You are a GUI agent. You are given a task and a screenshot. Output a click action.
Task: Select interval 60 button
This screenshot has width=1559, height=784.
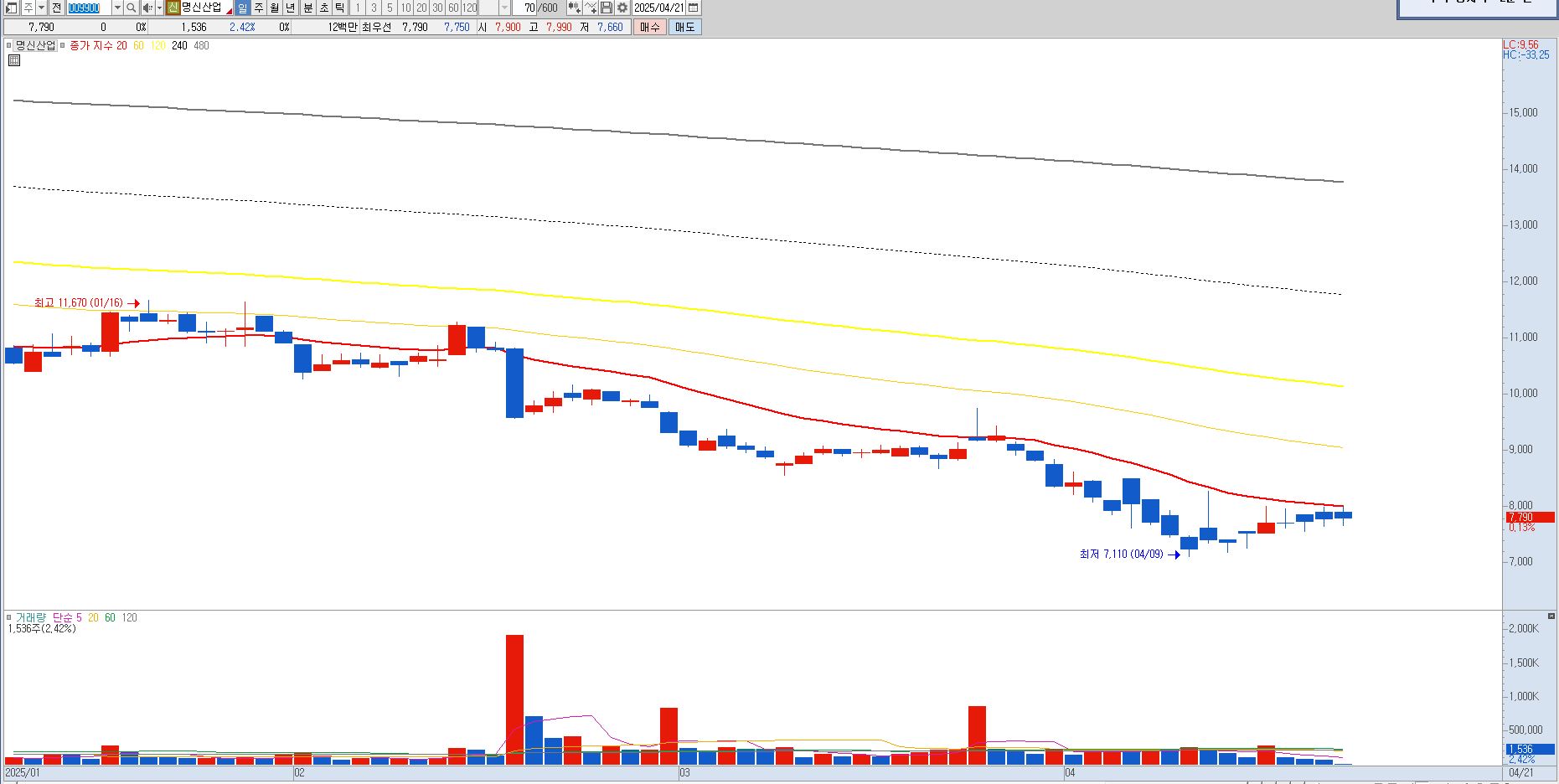[x=453, y=8]
